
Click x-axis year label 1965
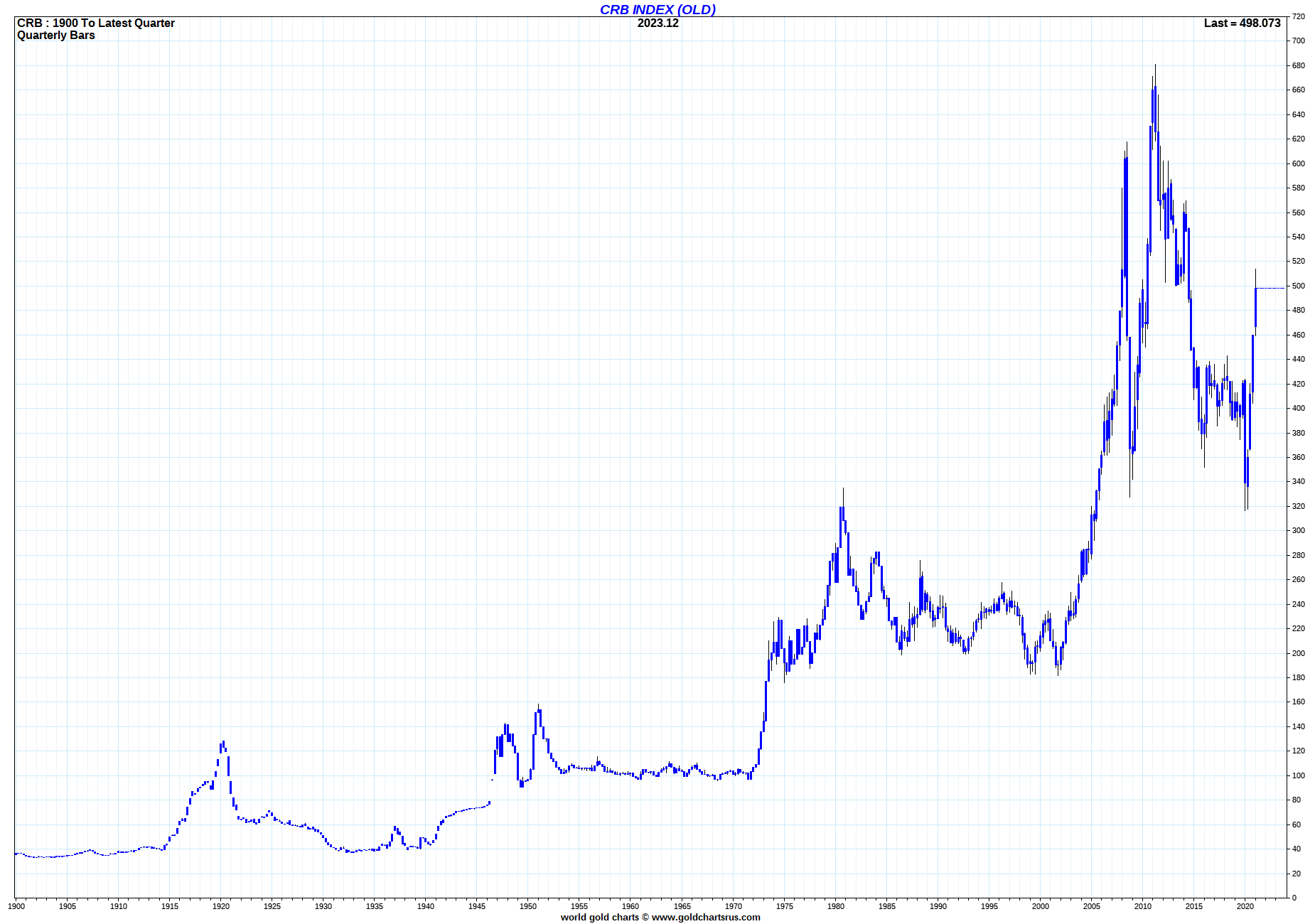[682, 906]
